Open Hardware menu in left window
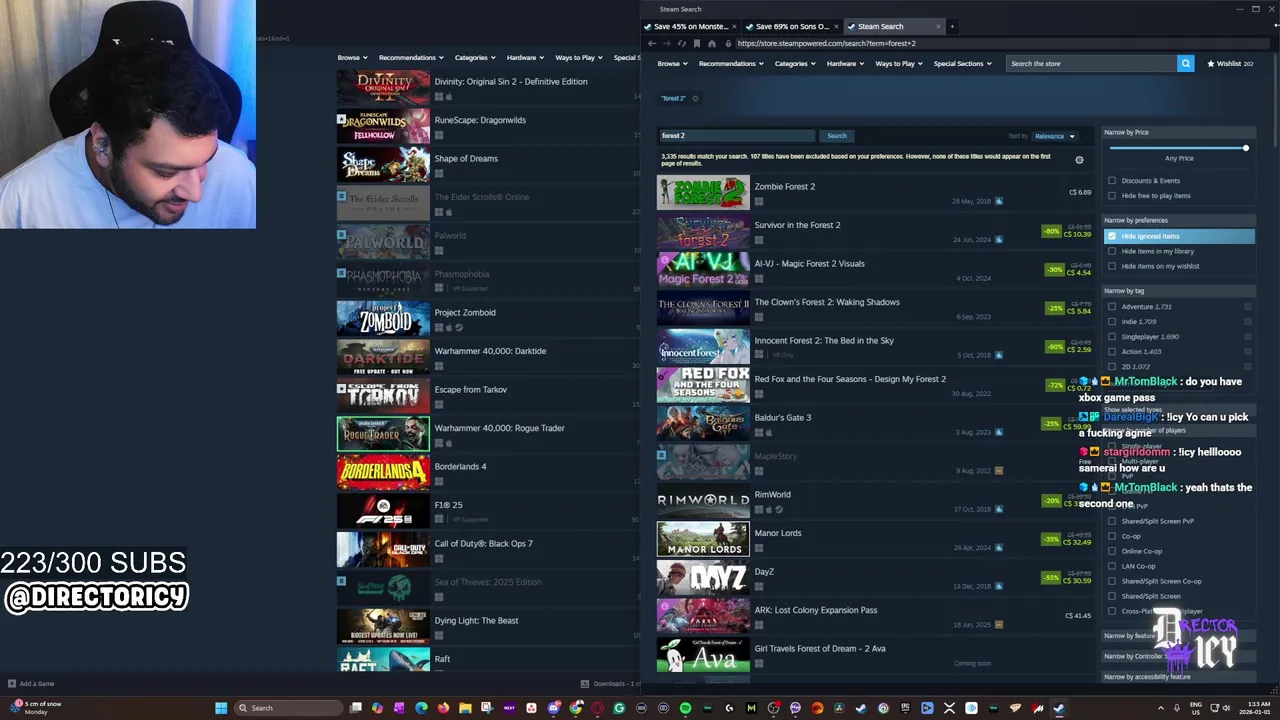The height and width of the screenshot is (720, 1280). [x=525, y=57]
